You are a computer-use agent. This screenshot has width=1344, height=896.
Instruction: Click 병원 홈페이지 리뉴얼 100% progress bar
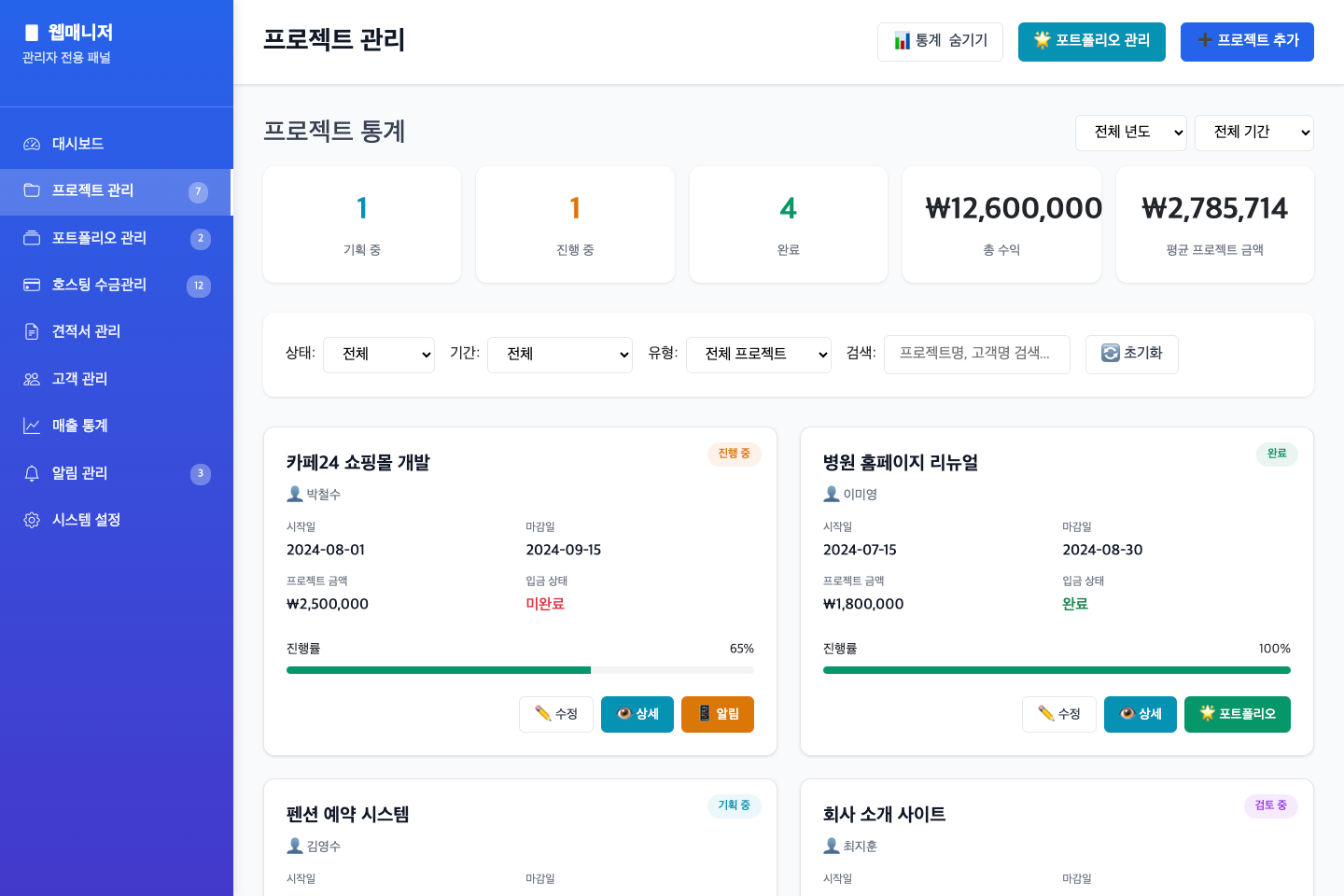click(x=1057, y=670)
